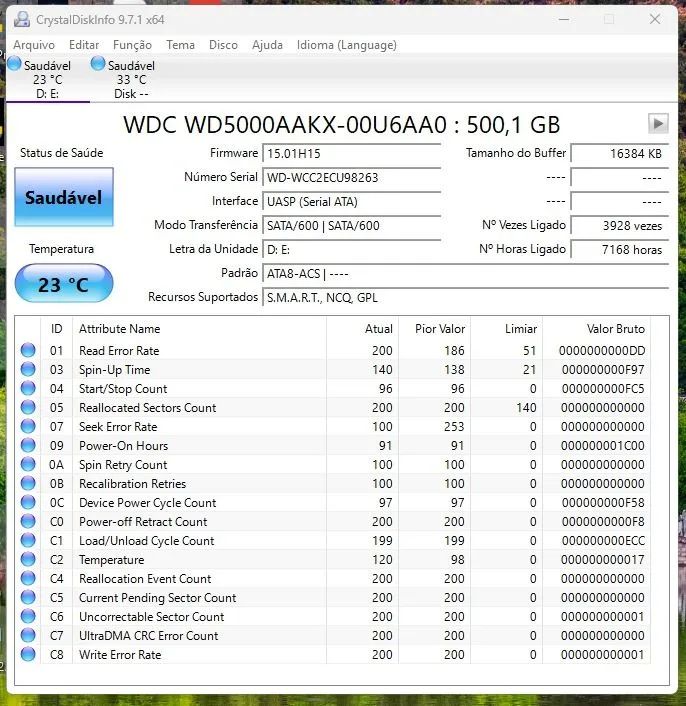The width and height of the screenshot is (686, 706).
Task: Click the status icon for Temperature attribute
Action: 28,559
